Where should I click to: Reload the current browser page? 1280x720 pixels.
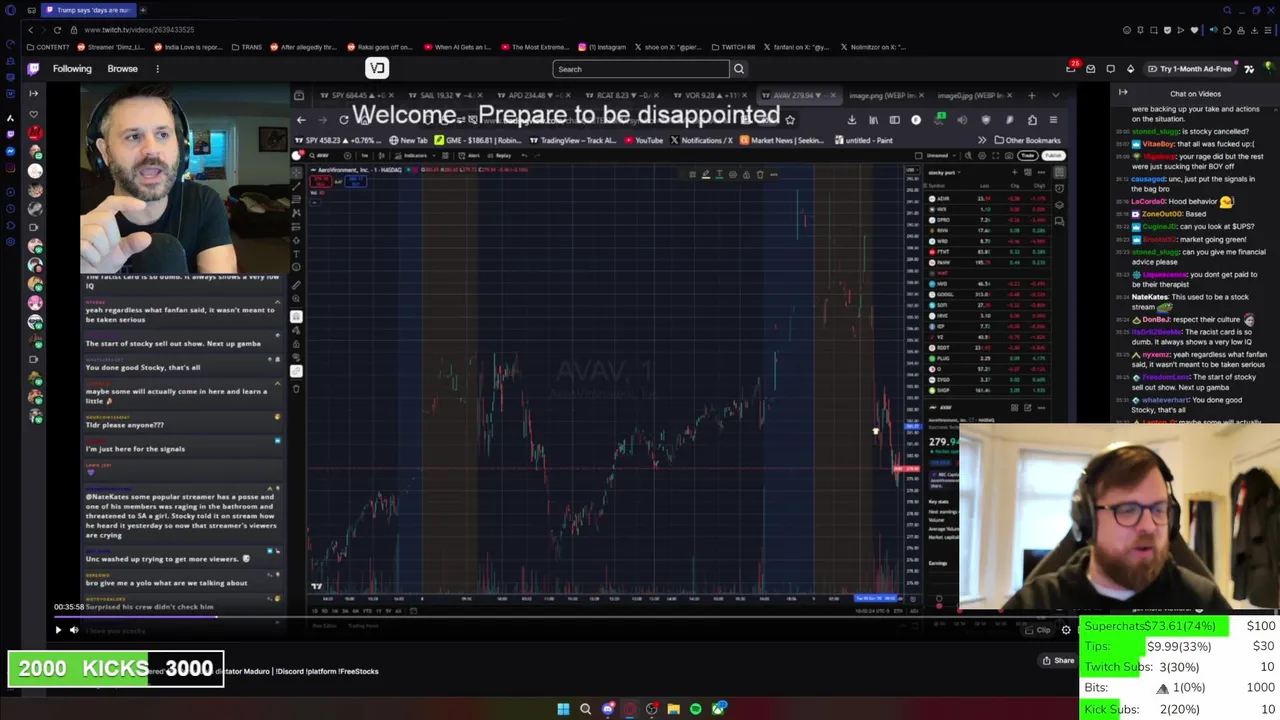[57, 30]
